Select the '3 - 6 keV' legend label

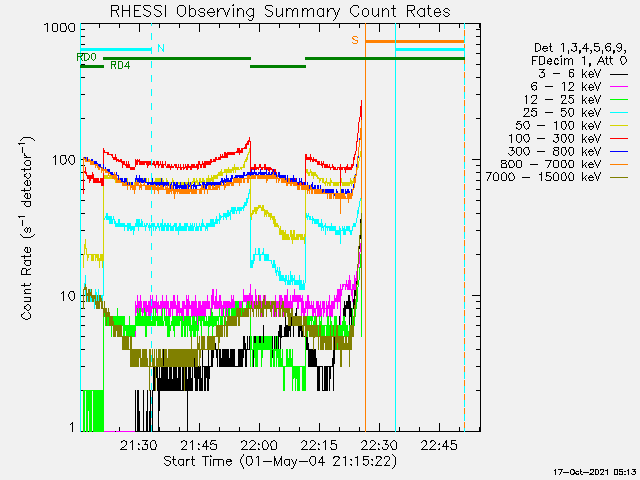pyautogui.click(x=569, y=74)
